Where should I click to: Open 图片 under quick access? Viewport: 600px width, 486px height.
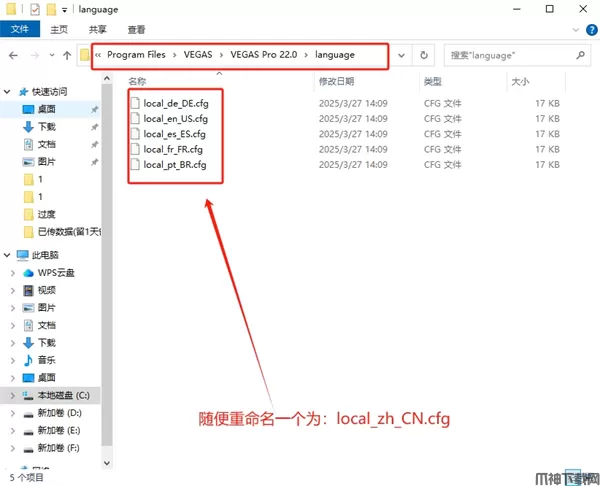click(x=46, y=162)
